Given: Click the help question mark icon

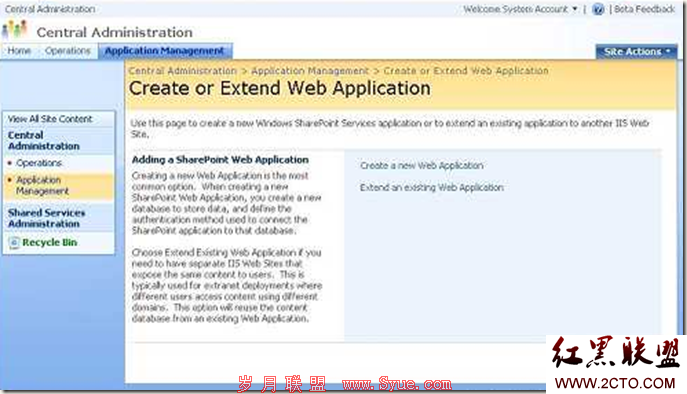Looking at the screenshot, I should [x=598, y=9].
